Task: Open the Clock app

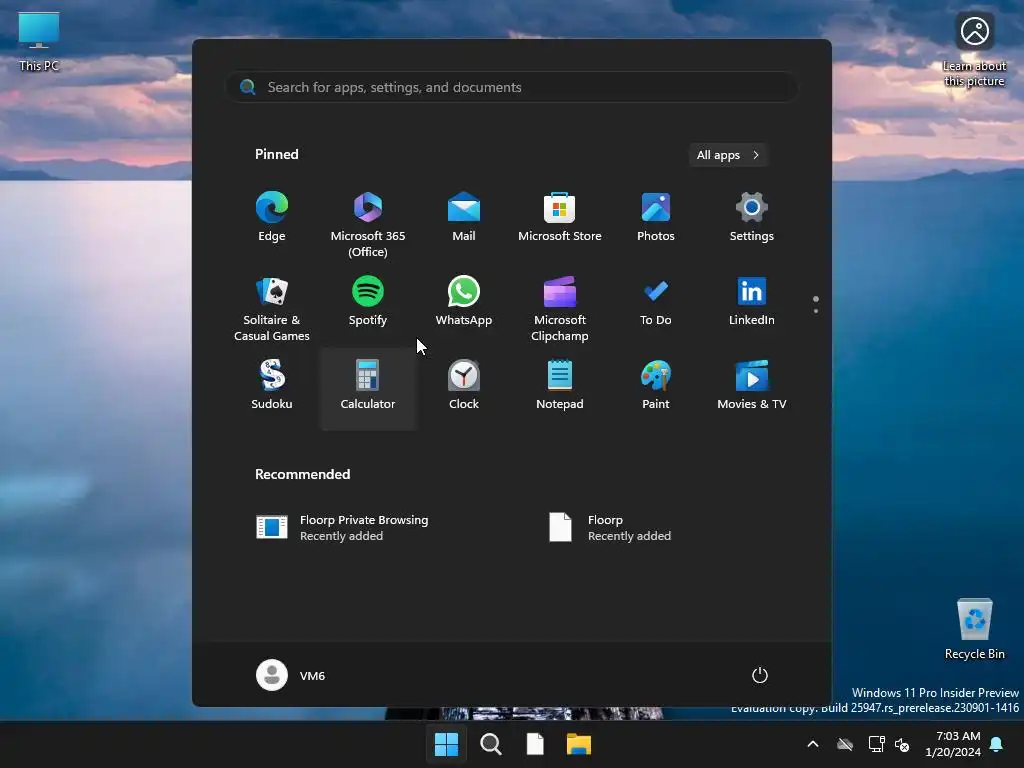Action: click(464, 385)
